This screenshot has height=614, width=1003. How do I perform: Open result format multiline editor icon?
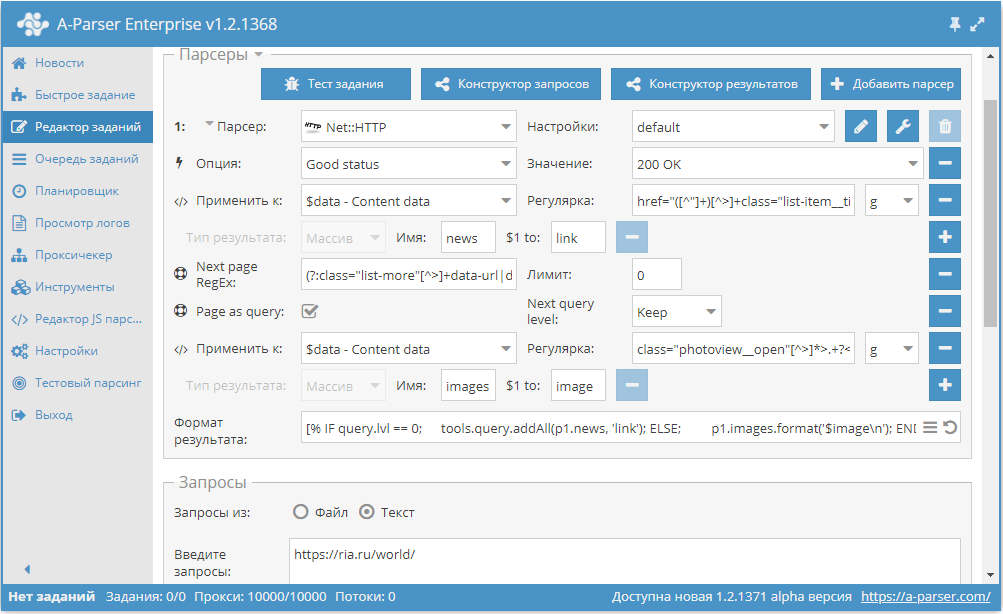click(x=930, y=428)
